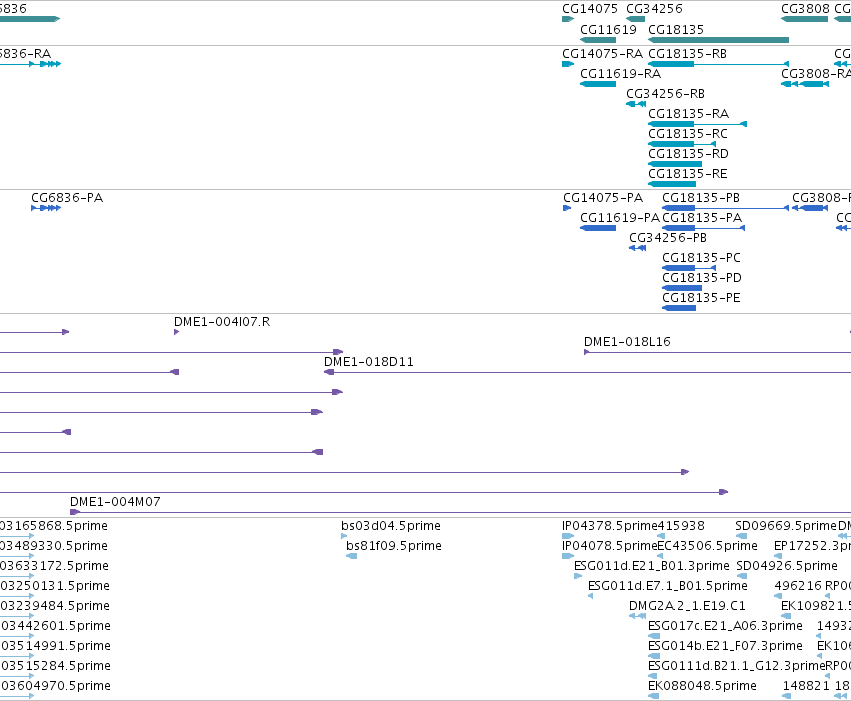This screenshot has width=851, height=701.
Task: Select EST 03514991.5prime
Action: point(55,647)
